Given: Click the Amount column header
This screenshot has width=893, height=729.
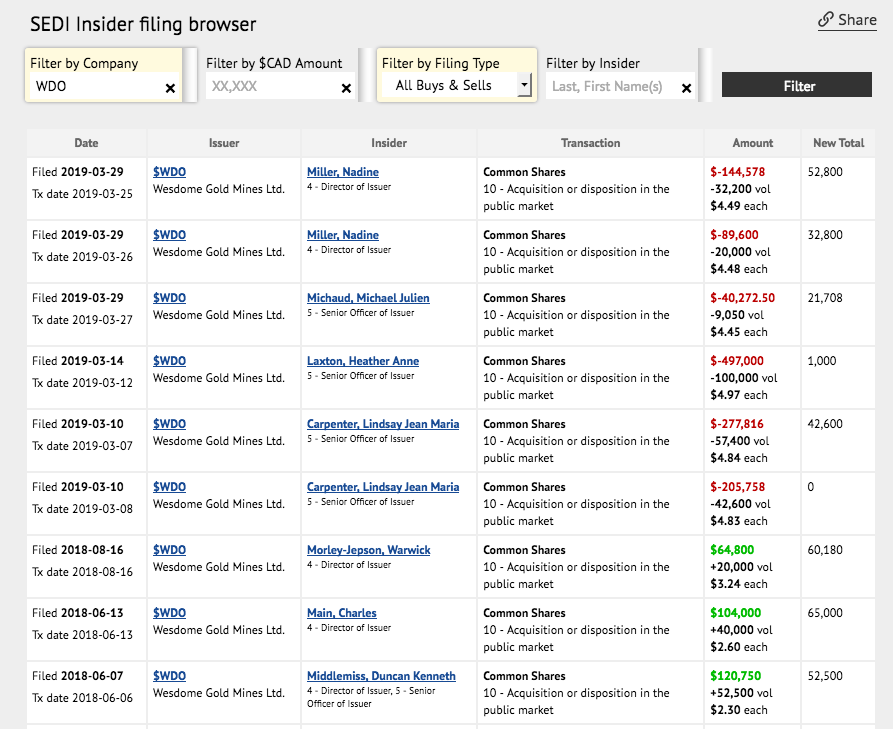Looking at the screenshot, I should coord(753,143).
